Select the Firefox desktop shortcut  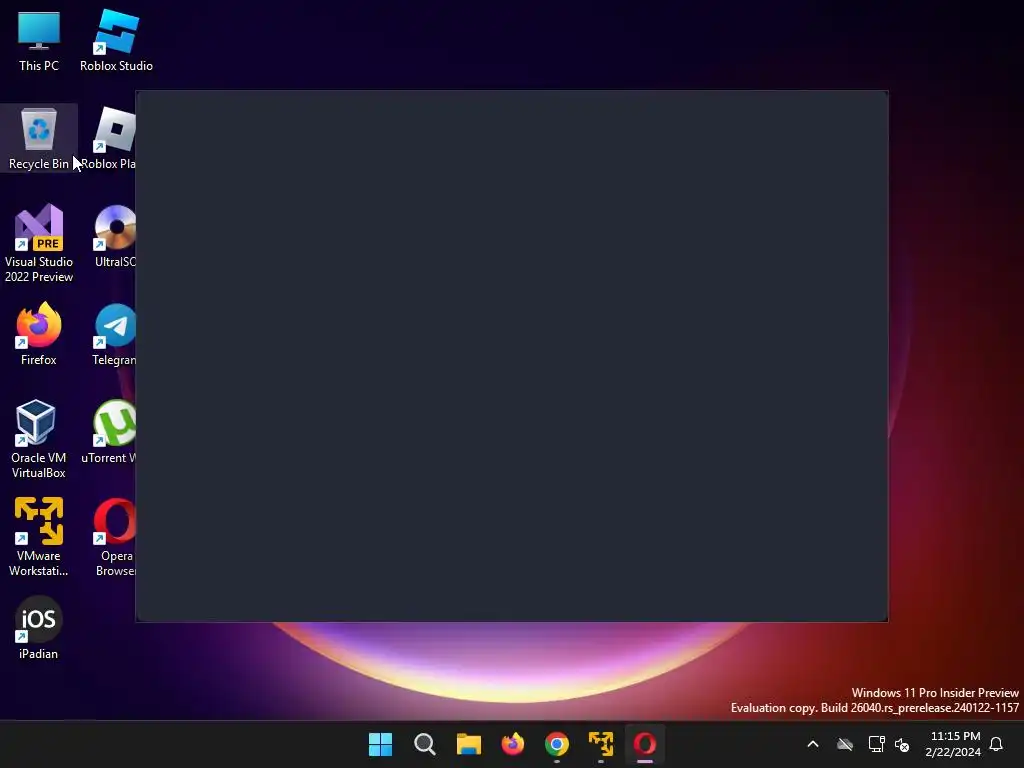click(39, 334)
